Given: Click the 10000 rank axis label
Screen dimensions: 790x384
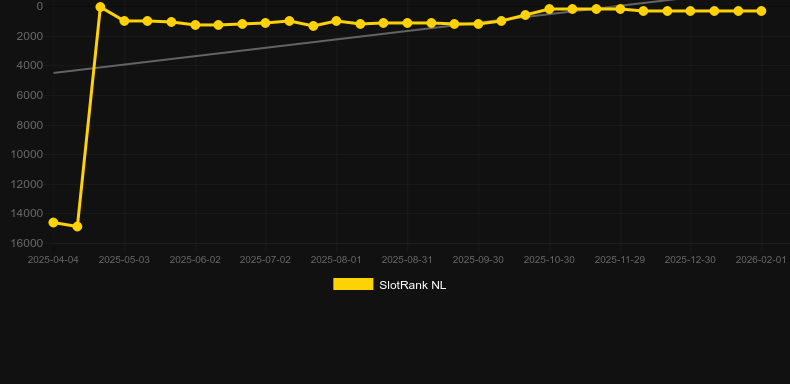Looking at the screenshot, I should (x=27, y=154).
